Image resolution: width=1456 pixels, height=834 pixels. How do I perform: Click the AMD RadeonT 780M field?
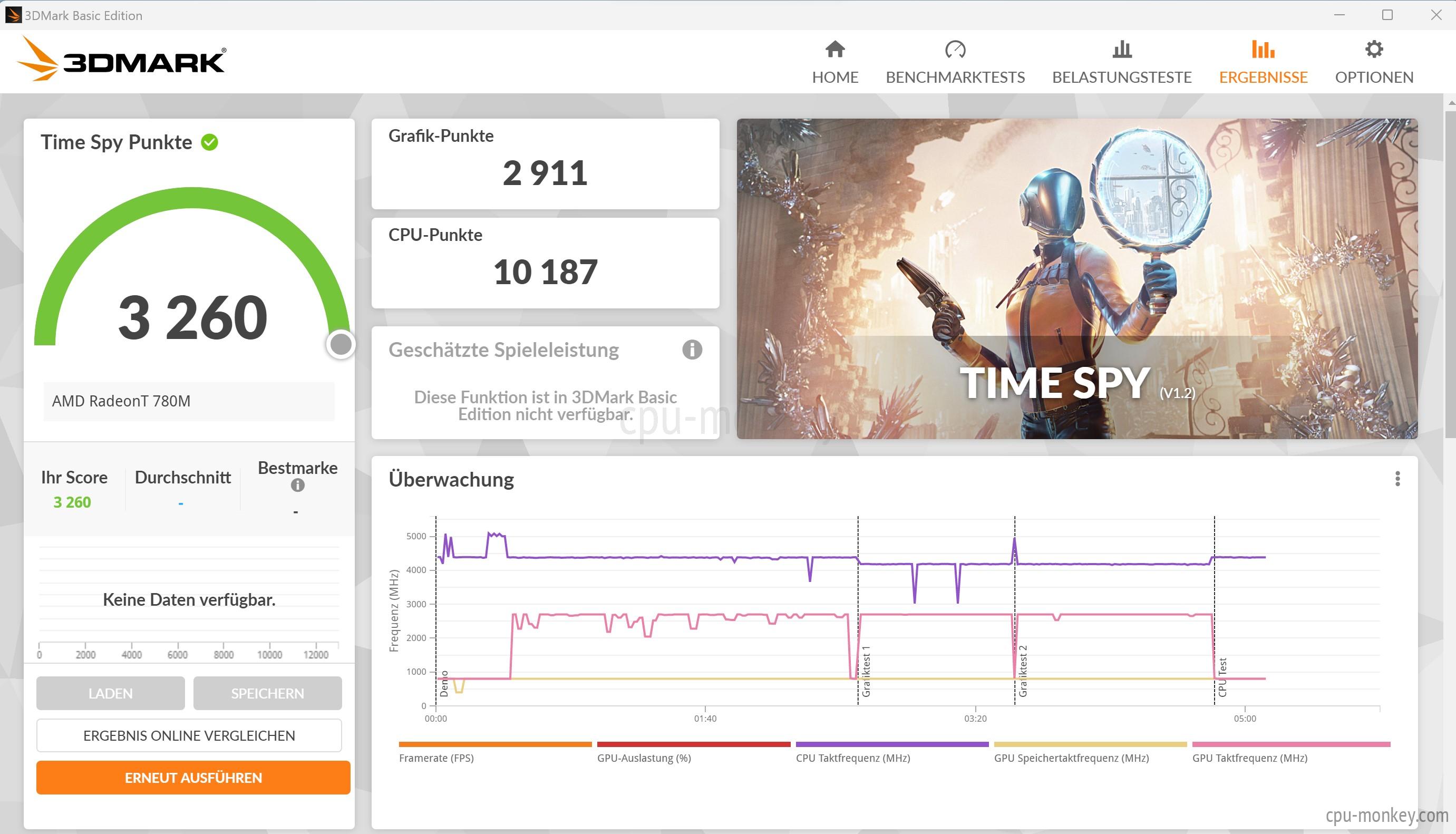click(189, 401)
